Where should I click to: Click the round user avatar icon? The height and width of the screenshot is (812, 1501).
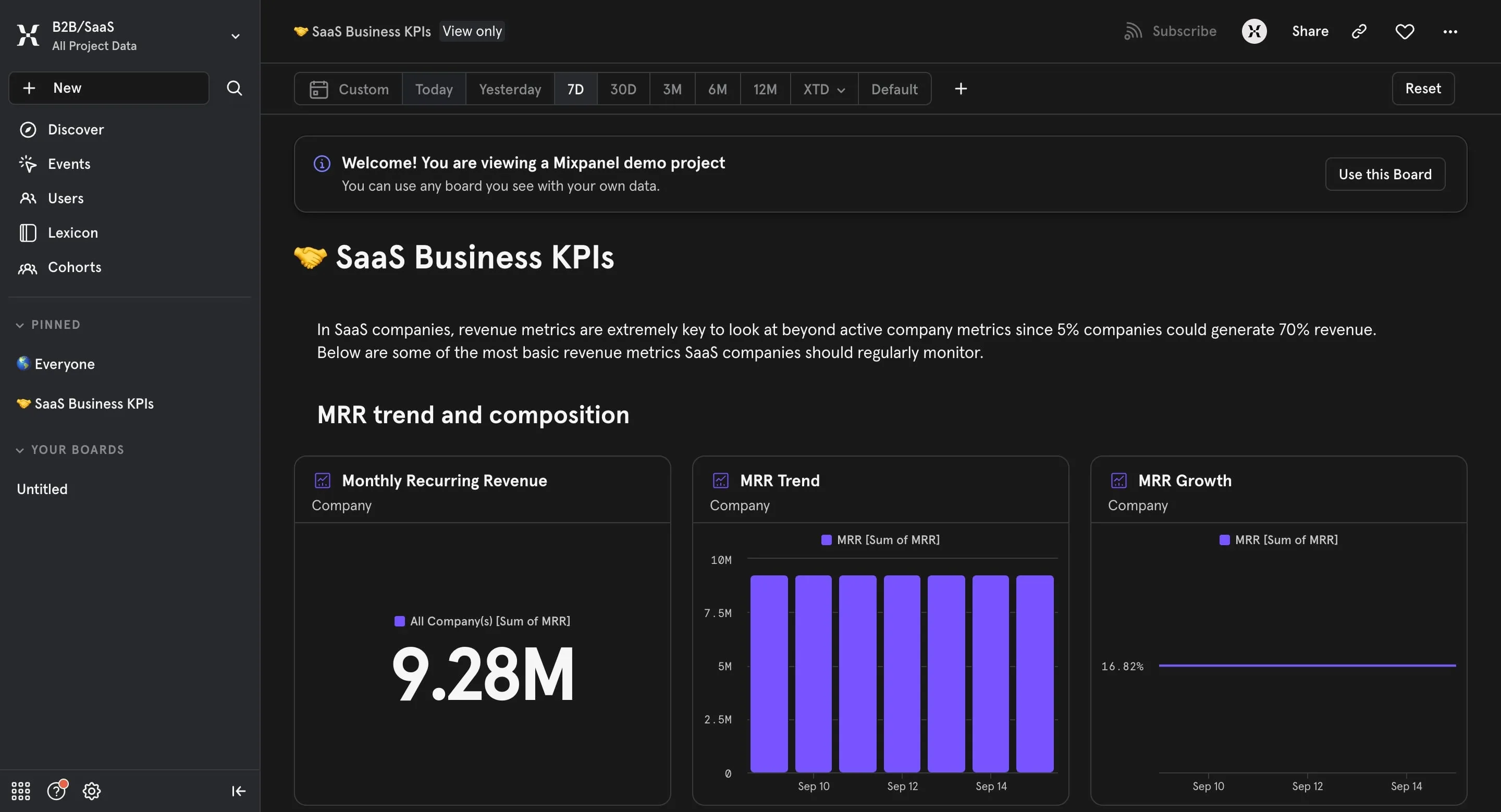click(1254, 31)
